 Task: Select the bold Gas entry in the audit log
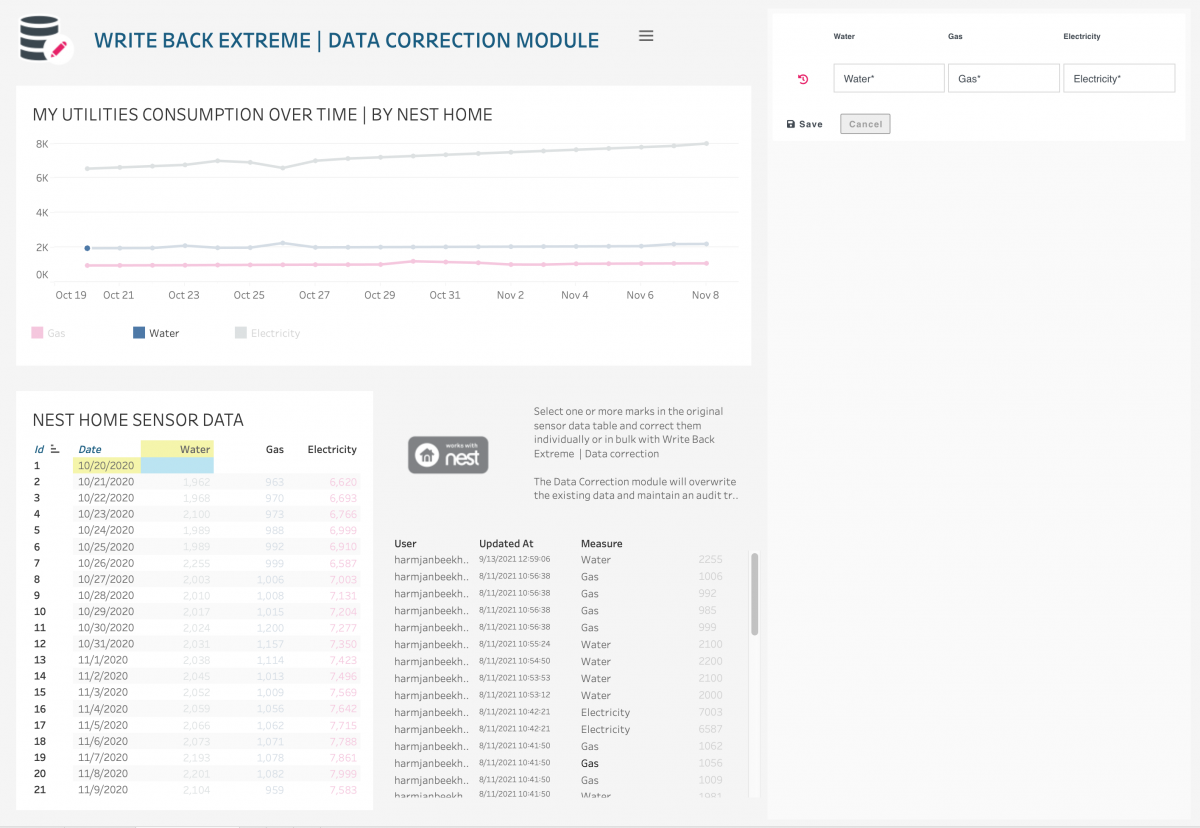589,763
